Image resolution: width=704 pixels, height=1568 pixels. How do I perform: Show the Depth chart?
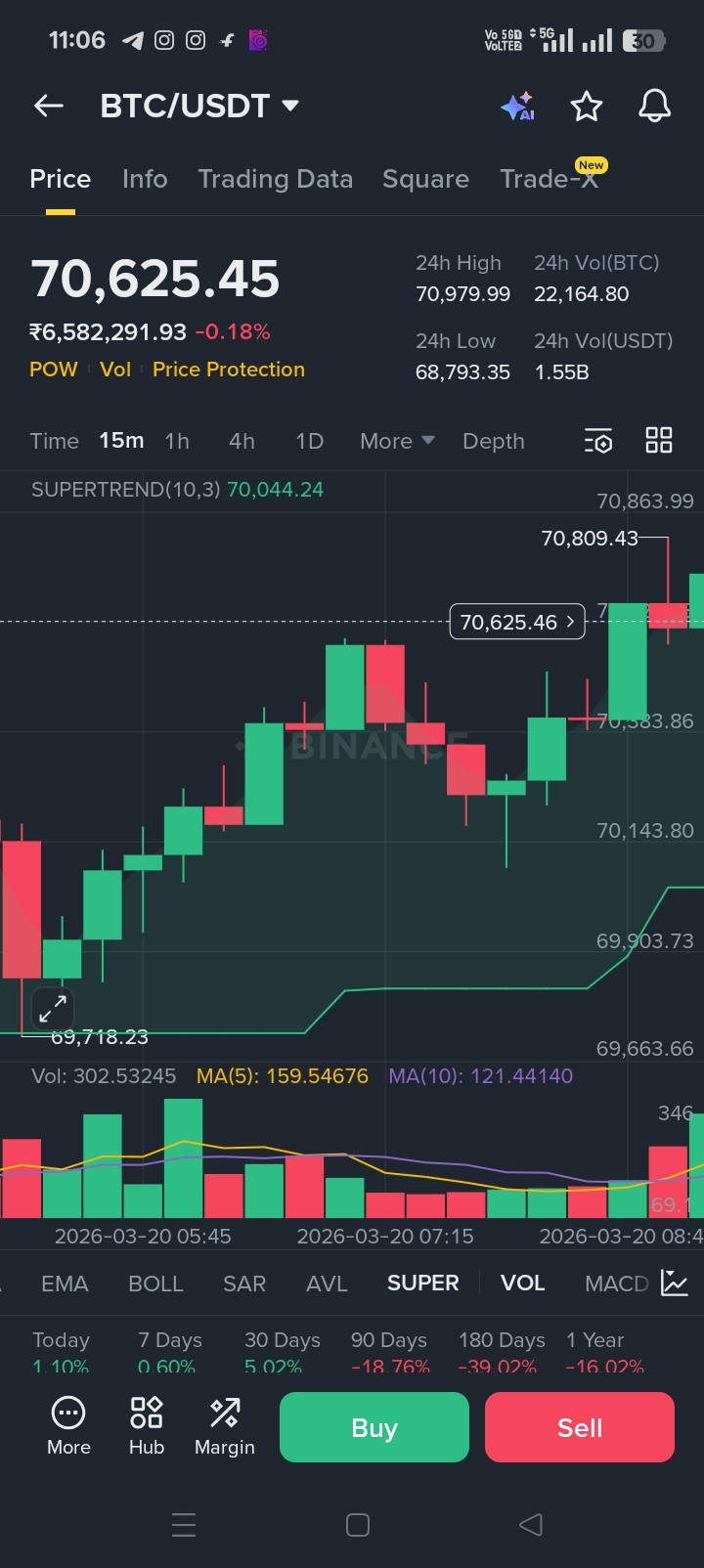point(494,441)
